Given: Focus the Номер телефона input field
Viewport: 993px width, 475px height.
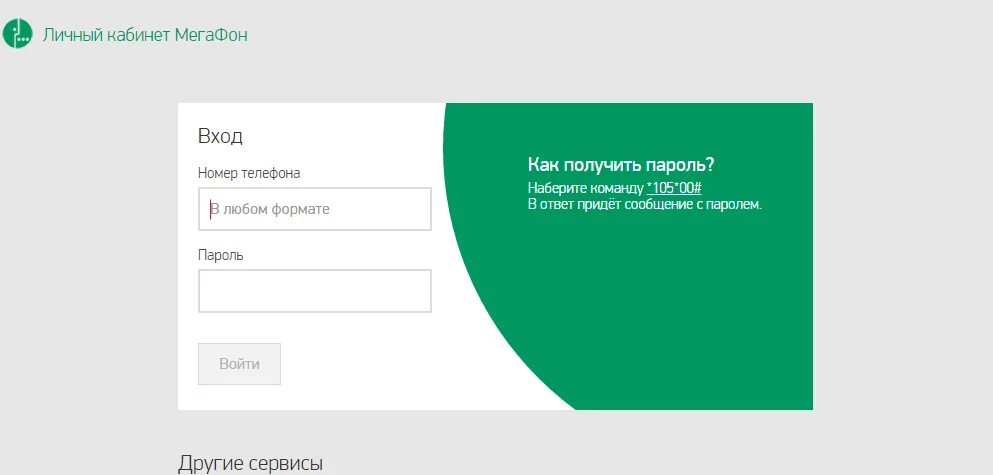Looking at the screenshot, I should [x=315, y=209].
